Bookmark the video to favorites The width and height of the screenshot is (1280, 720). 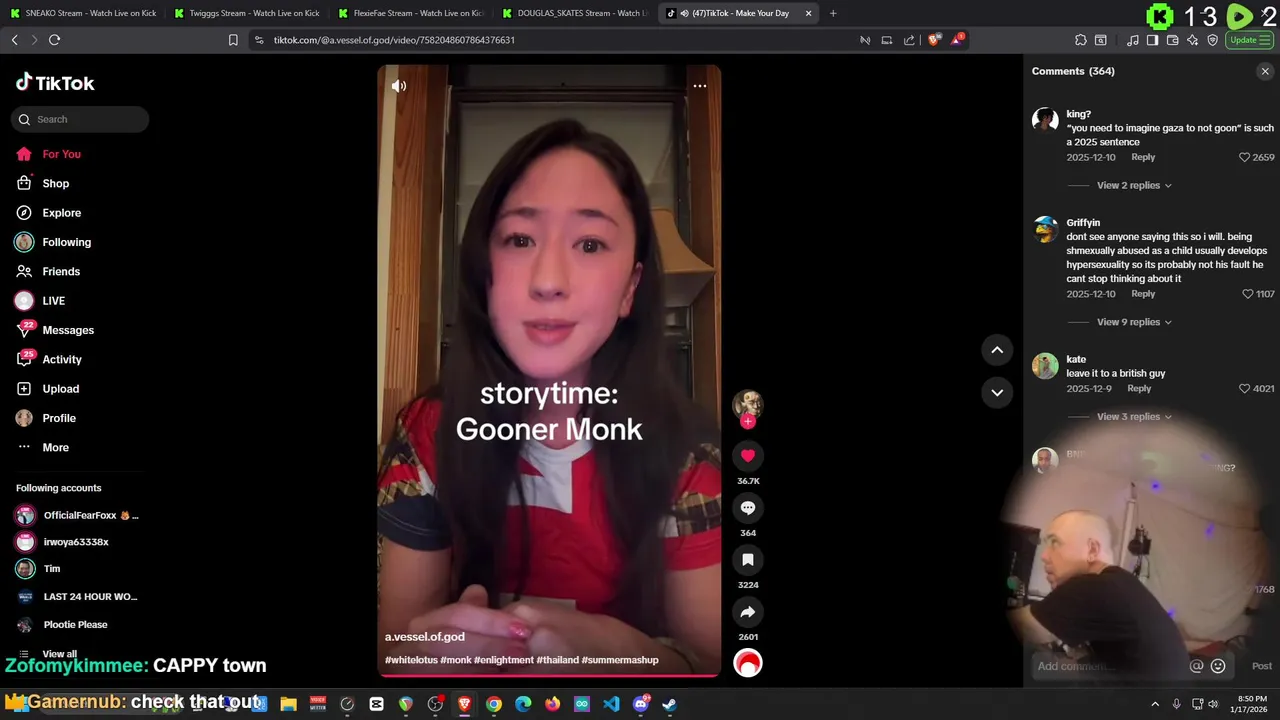coord(747,560)
